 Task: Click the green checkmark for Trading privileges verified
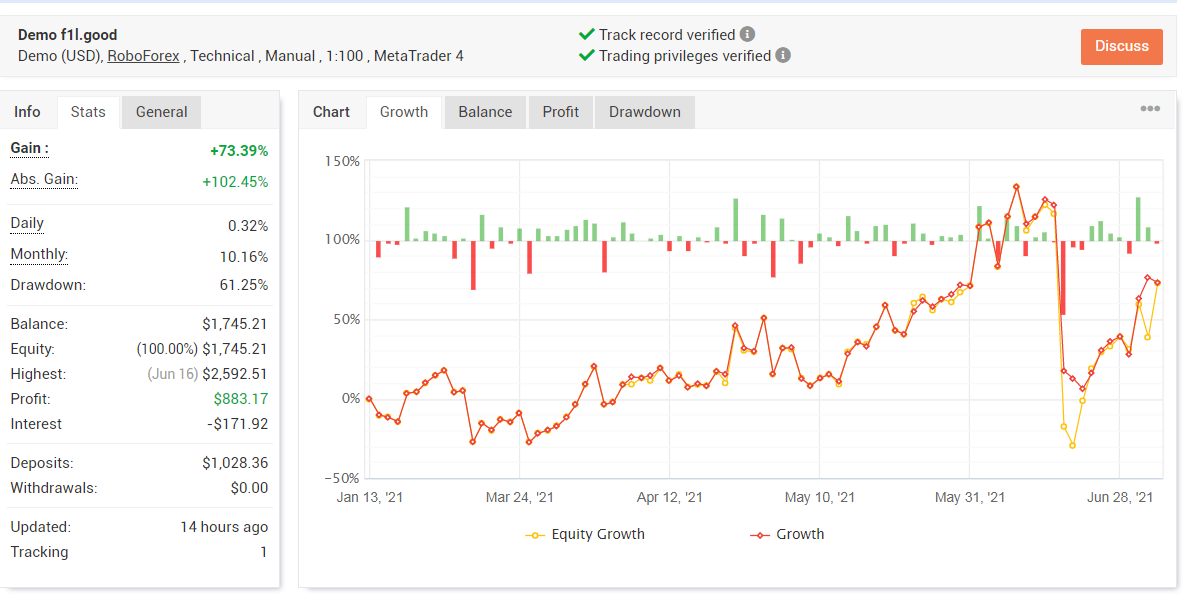pos(586,55)
